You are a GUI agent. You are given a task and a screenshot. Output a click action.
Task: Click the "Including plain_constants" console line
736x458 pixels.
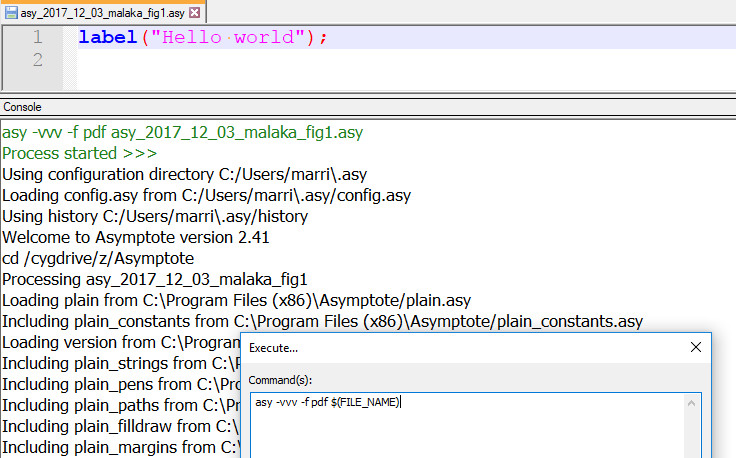322,322
